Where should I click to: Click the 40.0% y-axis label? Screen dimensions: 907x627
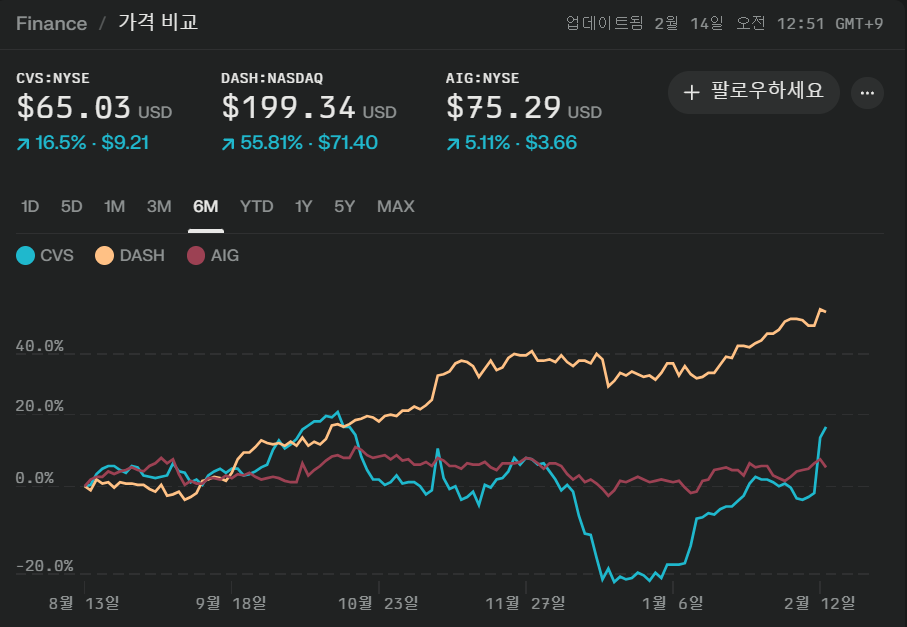pyautogui.click(x=39, y=346)
